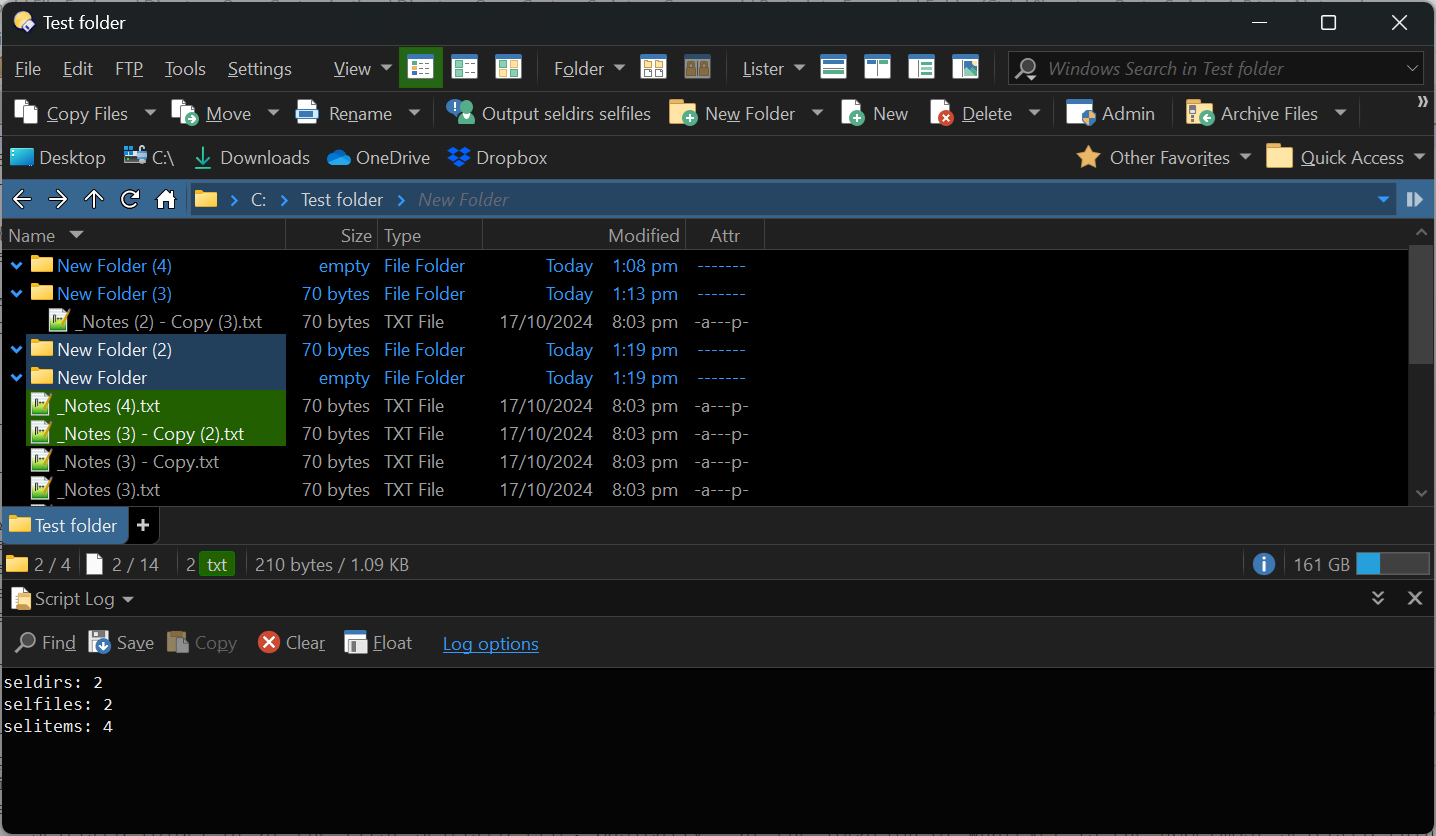Click the Log options link
Image resolution: width=1436 pixels, height=836 pixels.
(x=490, y=644)
